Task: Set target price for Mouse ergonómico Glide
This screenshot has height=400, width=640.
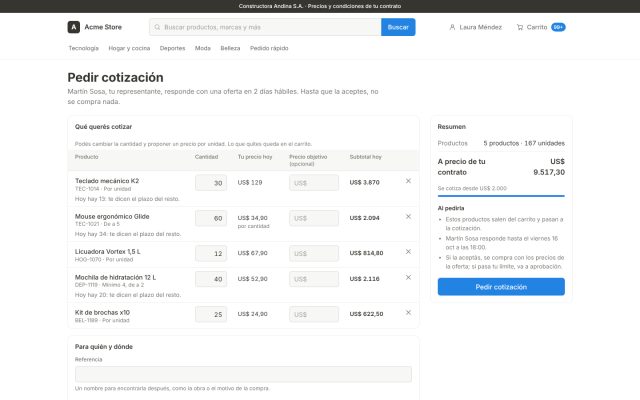Action: (x=314, y=218)
